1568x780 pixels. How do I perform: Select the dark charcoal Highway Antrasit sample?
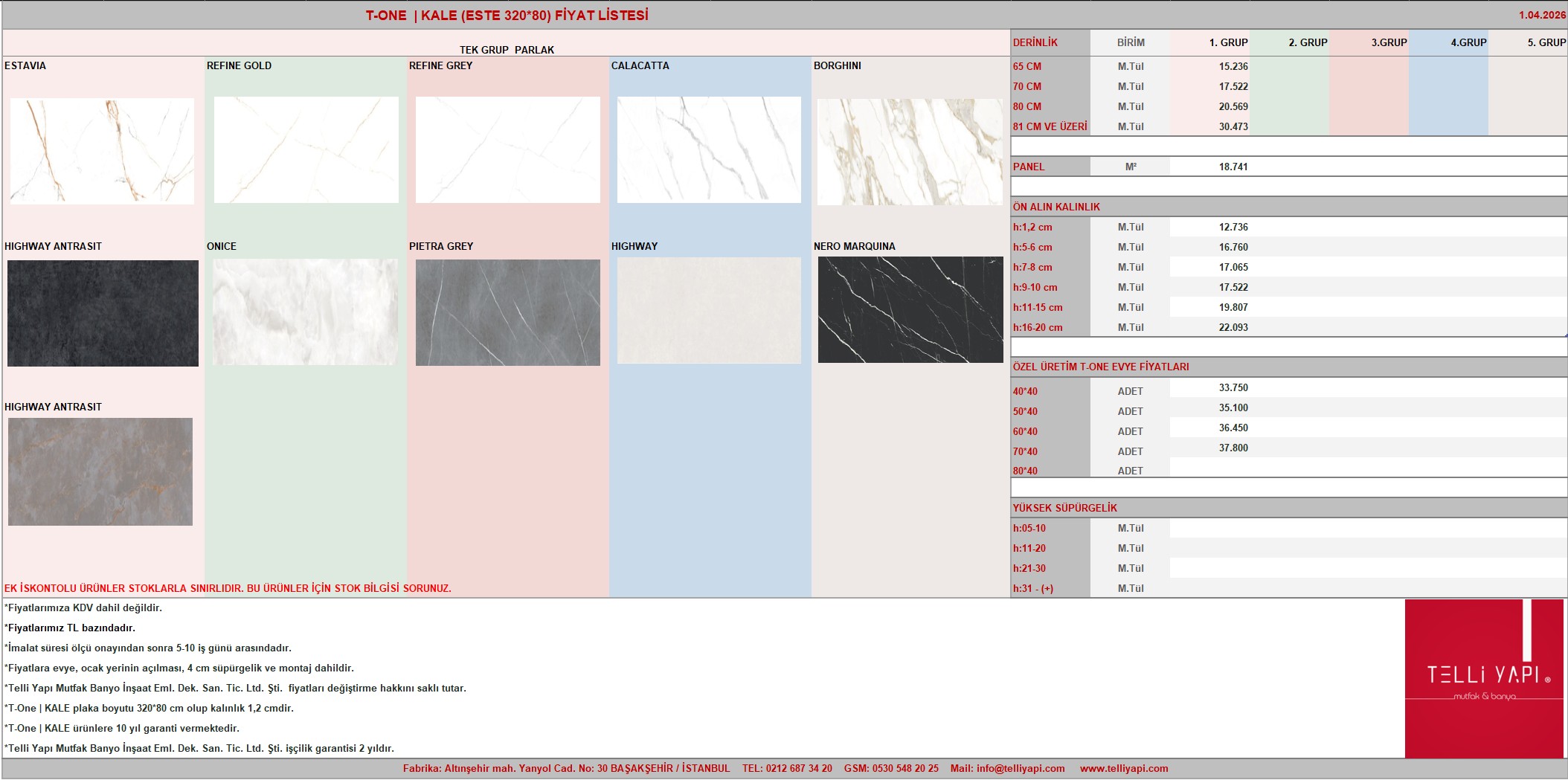pyautogui.click(x=103, y=313)
